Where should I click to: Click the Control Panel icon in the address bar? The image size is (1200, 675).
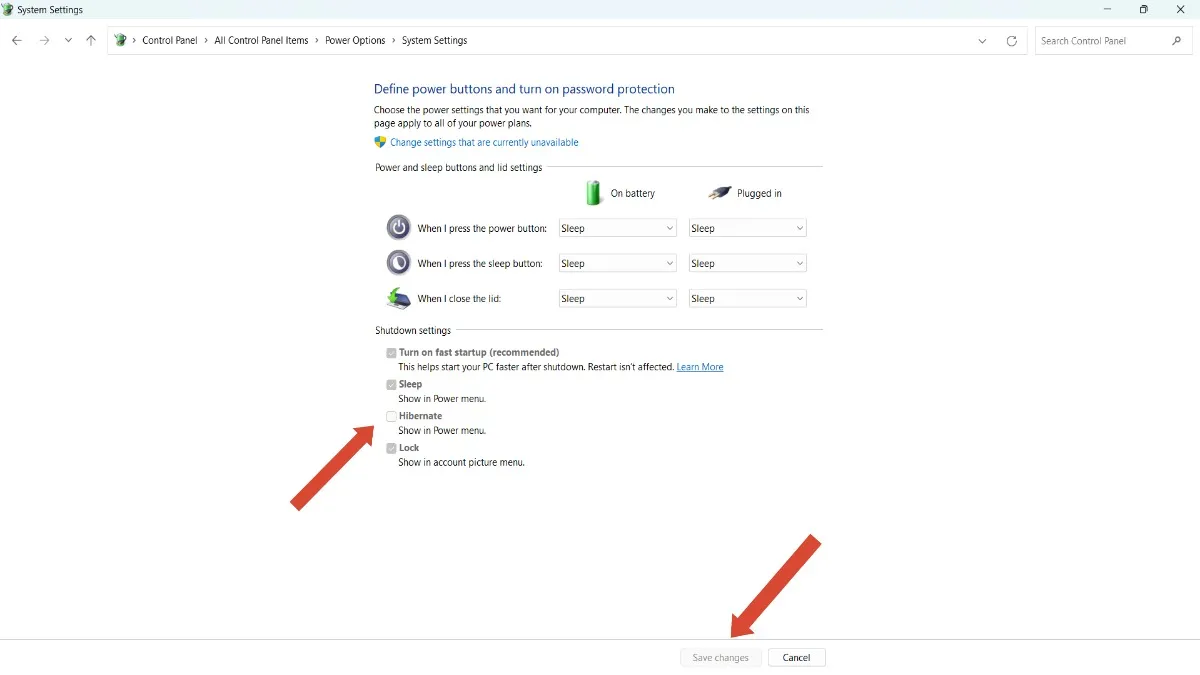(x=121, y=41)
